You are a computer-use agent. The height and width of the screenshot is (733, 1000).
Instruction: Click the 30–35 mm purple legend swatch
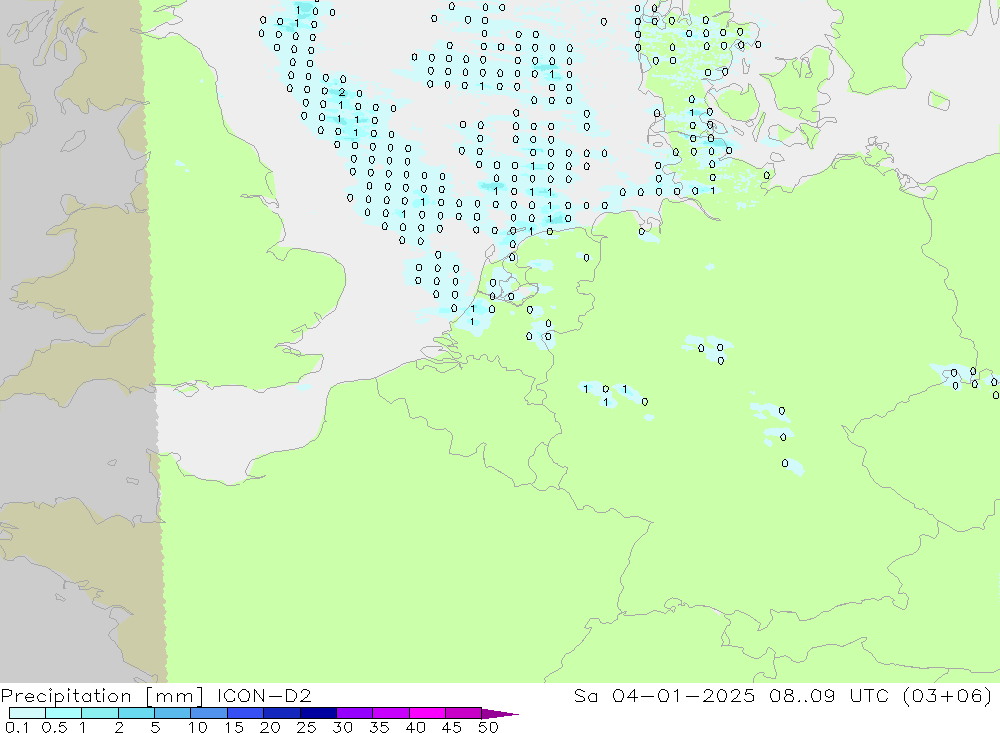[355, 713]
